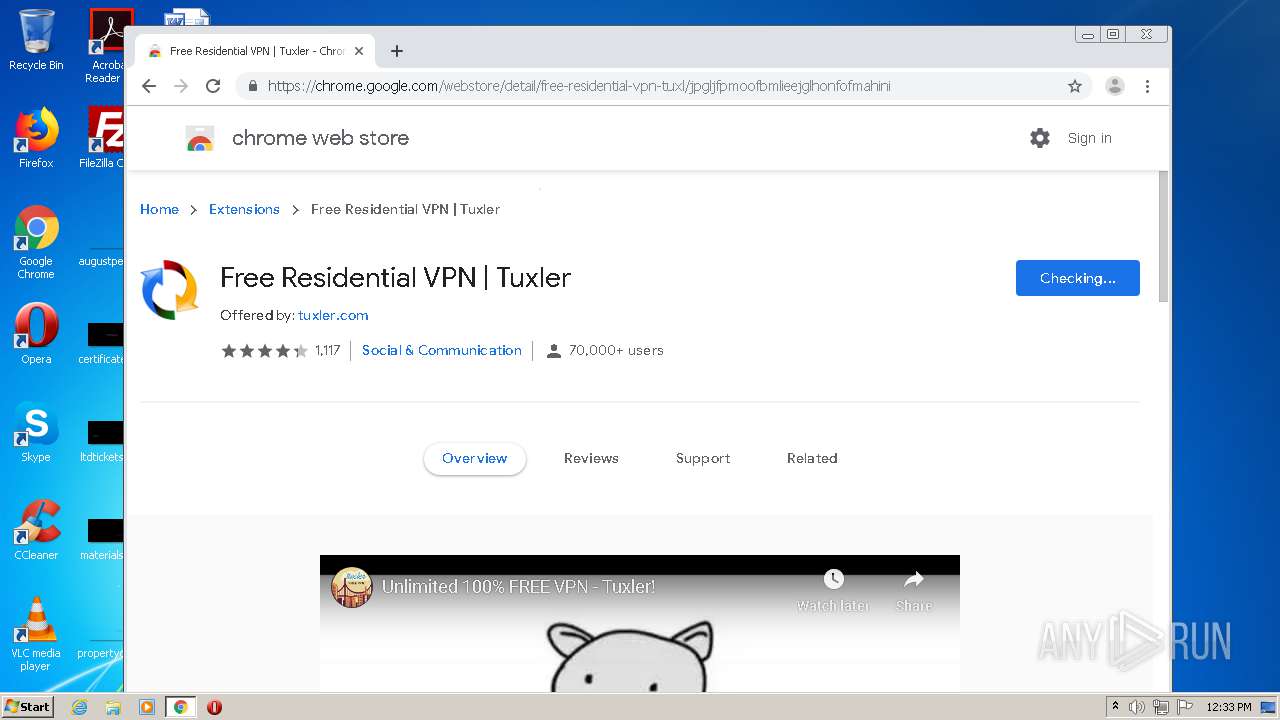Switch to the Reviews tab
This screenshot has width=1280, height=720.
point(591,458)
